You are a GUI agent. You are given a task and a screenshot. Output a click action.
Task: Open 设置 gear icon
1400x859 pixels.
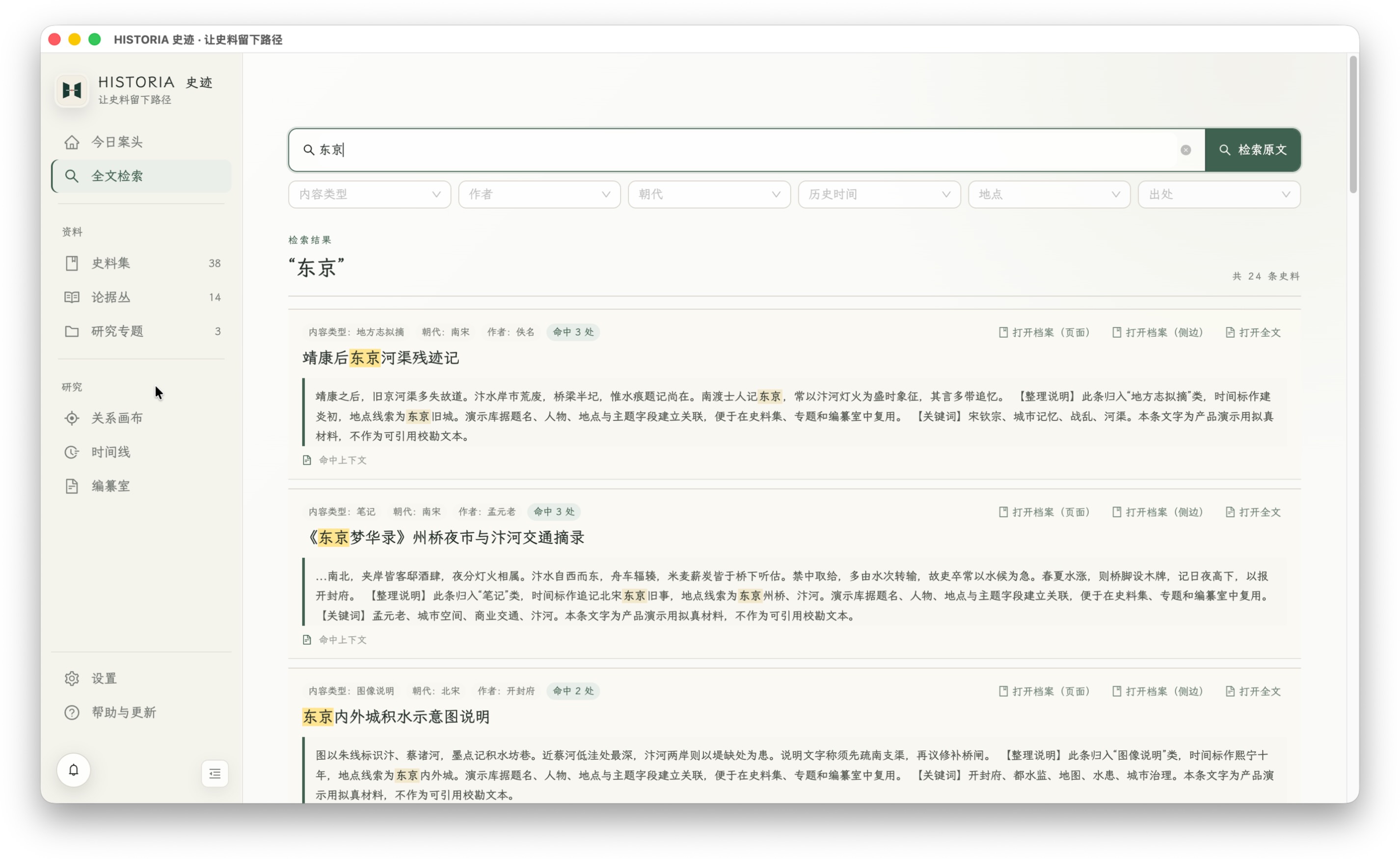[72, 679]
